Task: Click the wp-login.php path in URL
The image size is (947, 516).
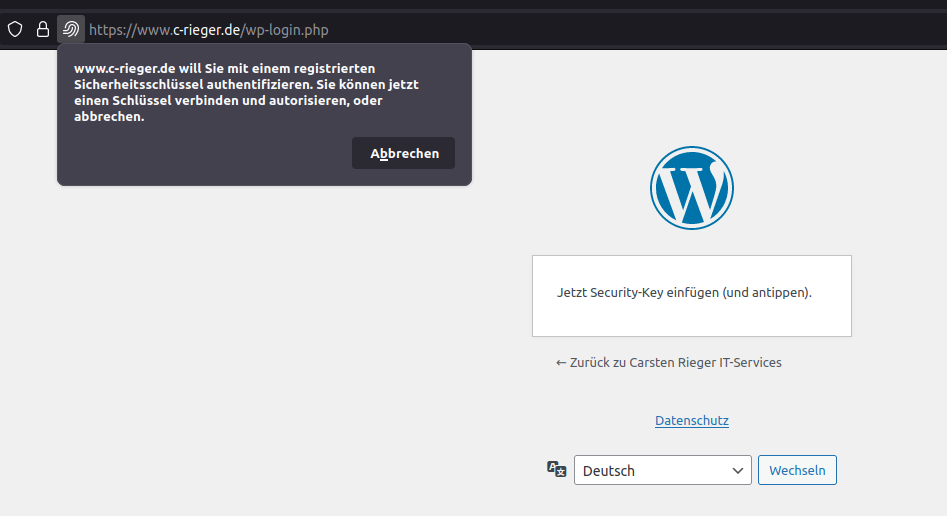Action: coord(285,30)
